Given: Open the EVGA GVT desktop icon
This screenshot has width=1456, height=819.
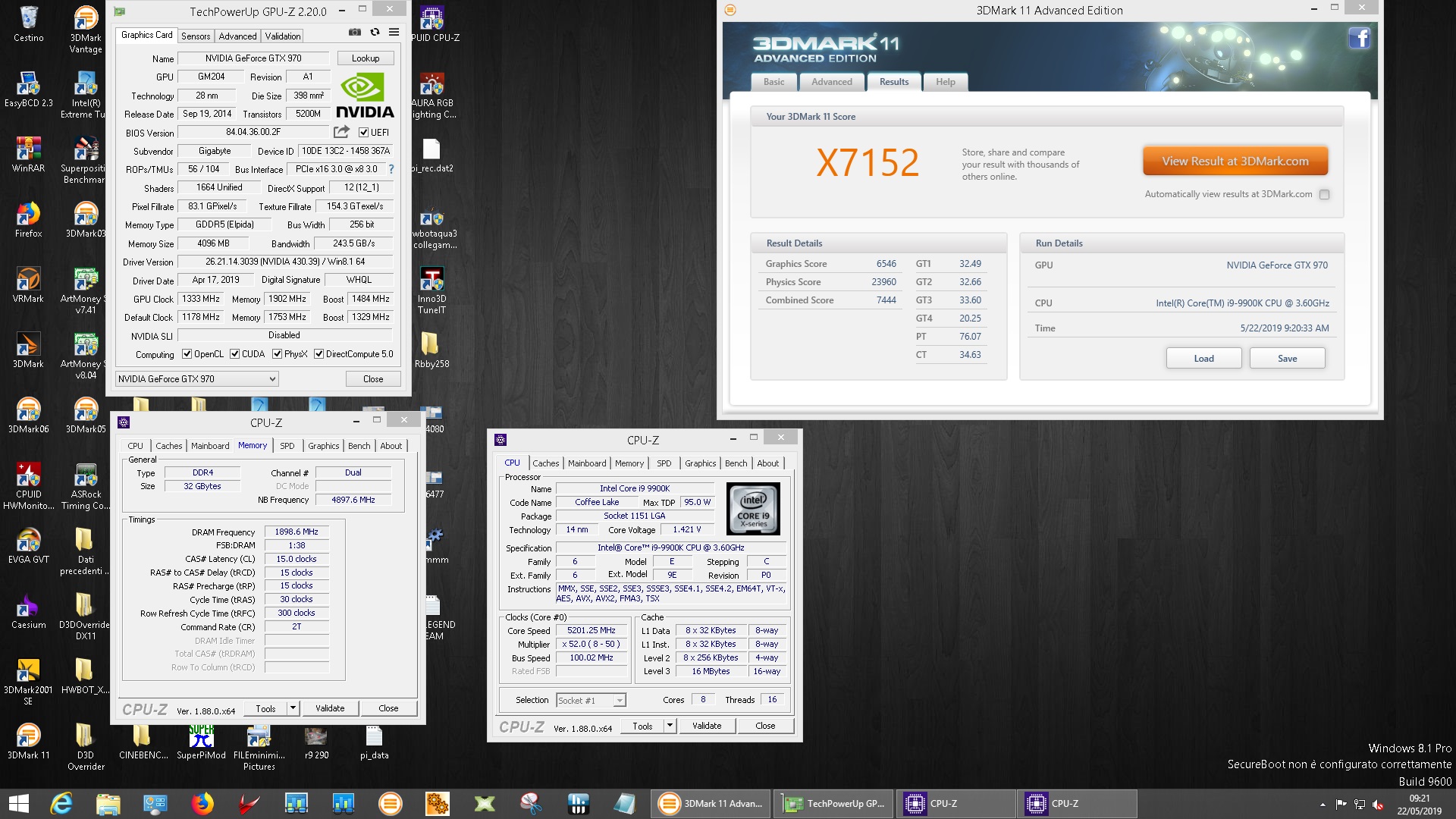Looking at the screenshot, I should 29,546.
